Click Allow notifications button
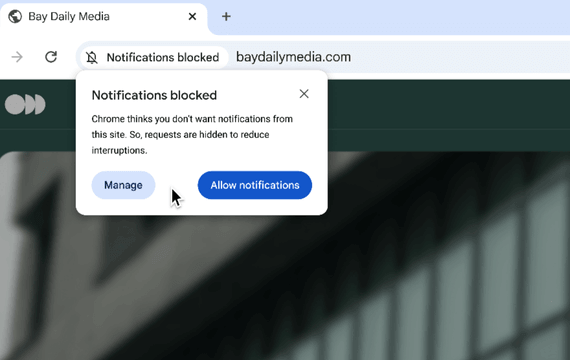 (255, 185)
